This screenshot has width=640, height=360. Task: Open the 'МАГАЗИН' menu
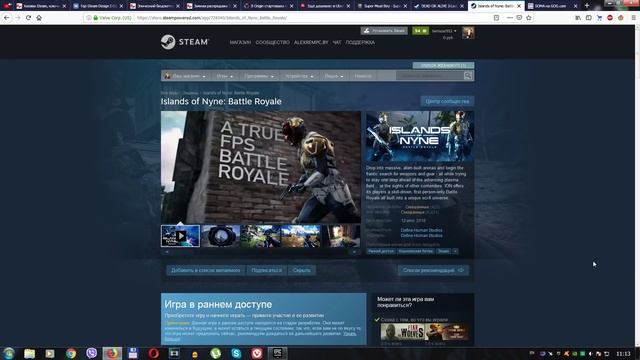click(240, 42)
